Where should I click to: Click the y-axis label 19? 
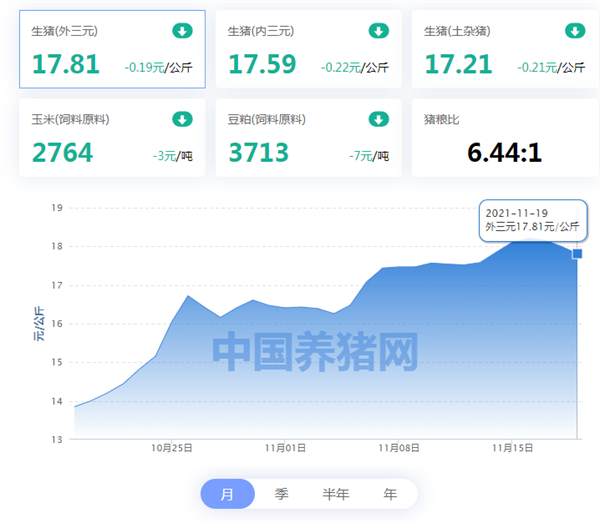(57, 208)
